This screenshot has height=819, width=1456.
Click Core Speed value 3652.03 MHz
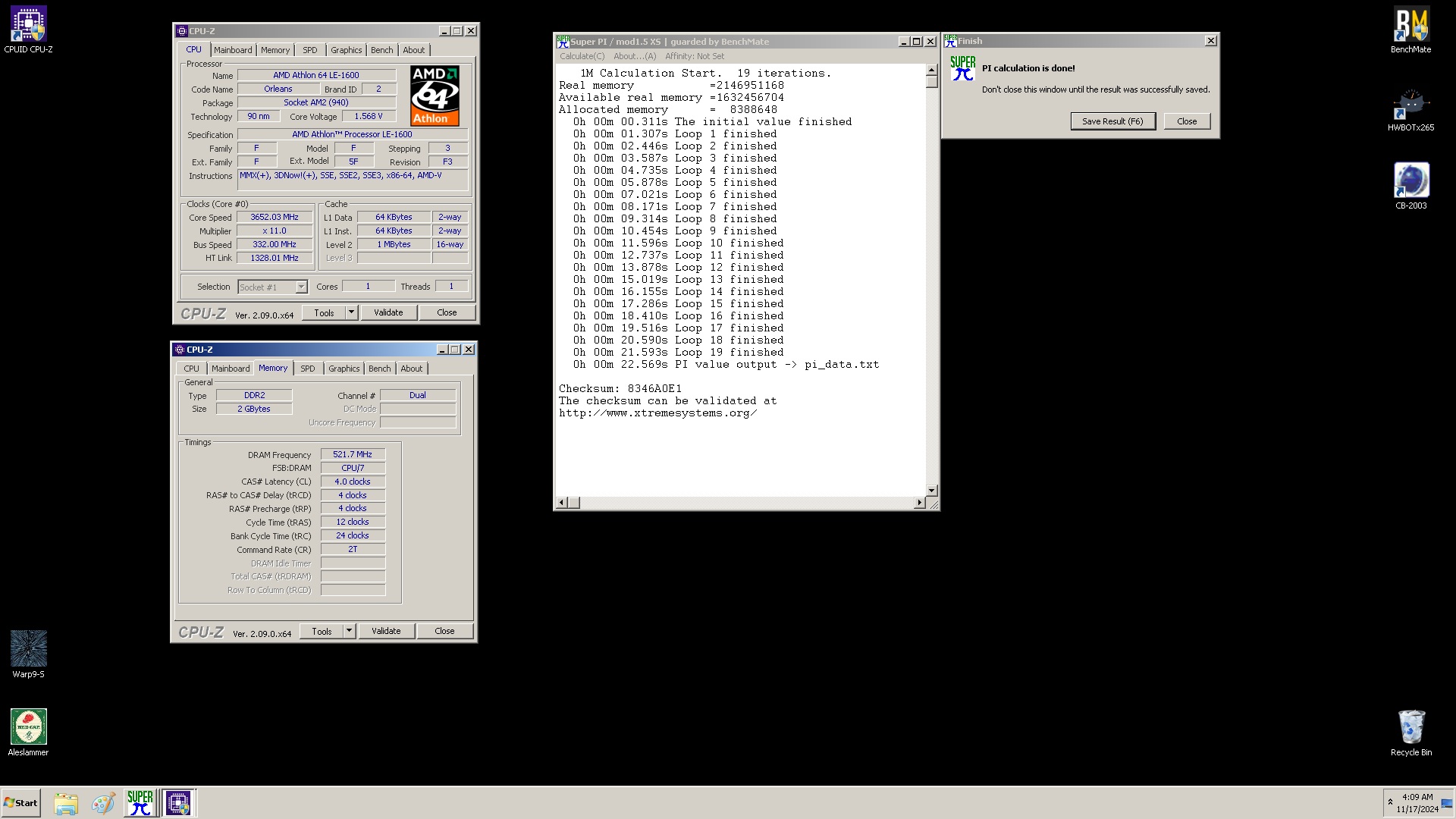(275, 217)
